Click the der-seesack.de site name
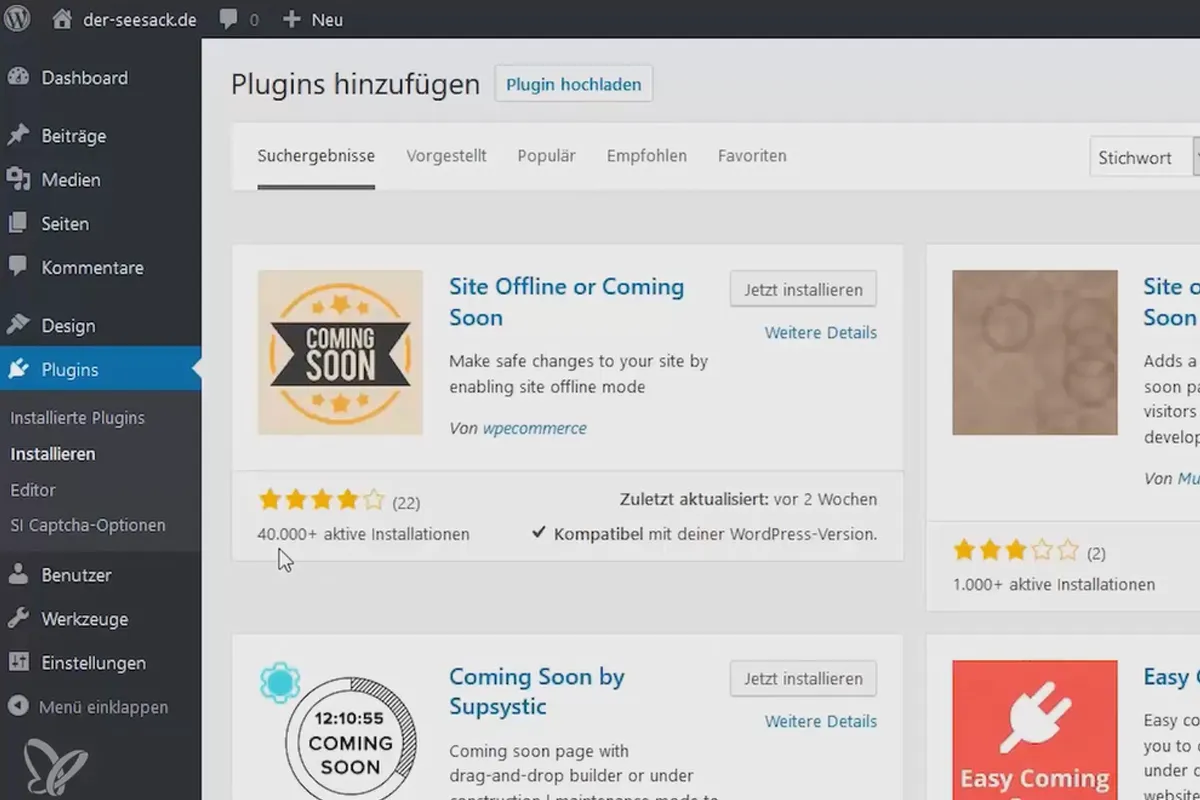Image resolution: width=1200 pixels, height=800 pixels. coord(141,20)
